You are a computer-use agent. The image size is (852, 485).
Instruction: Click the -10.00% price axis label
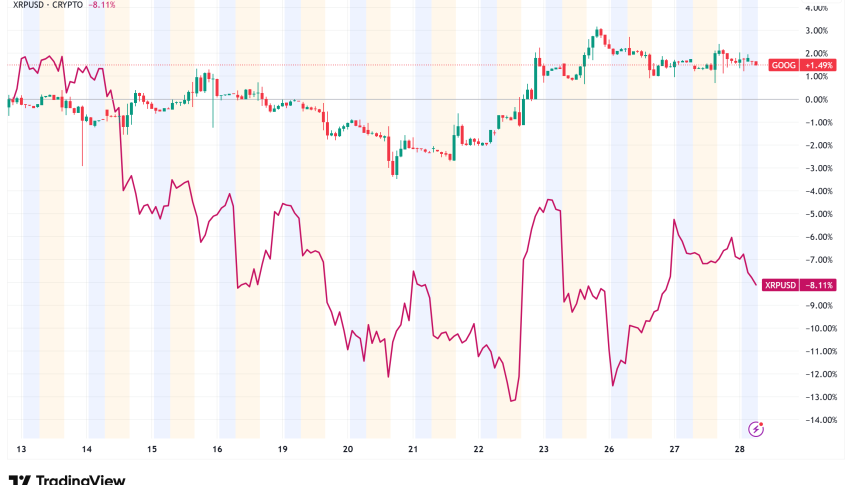coord(820,328)
